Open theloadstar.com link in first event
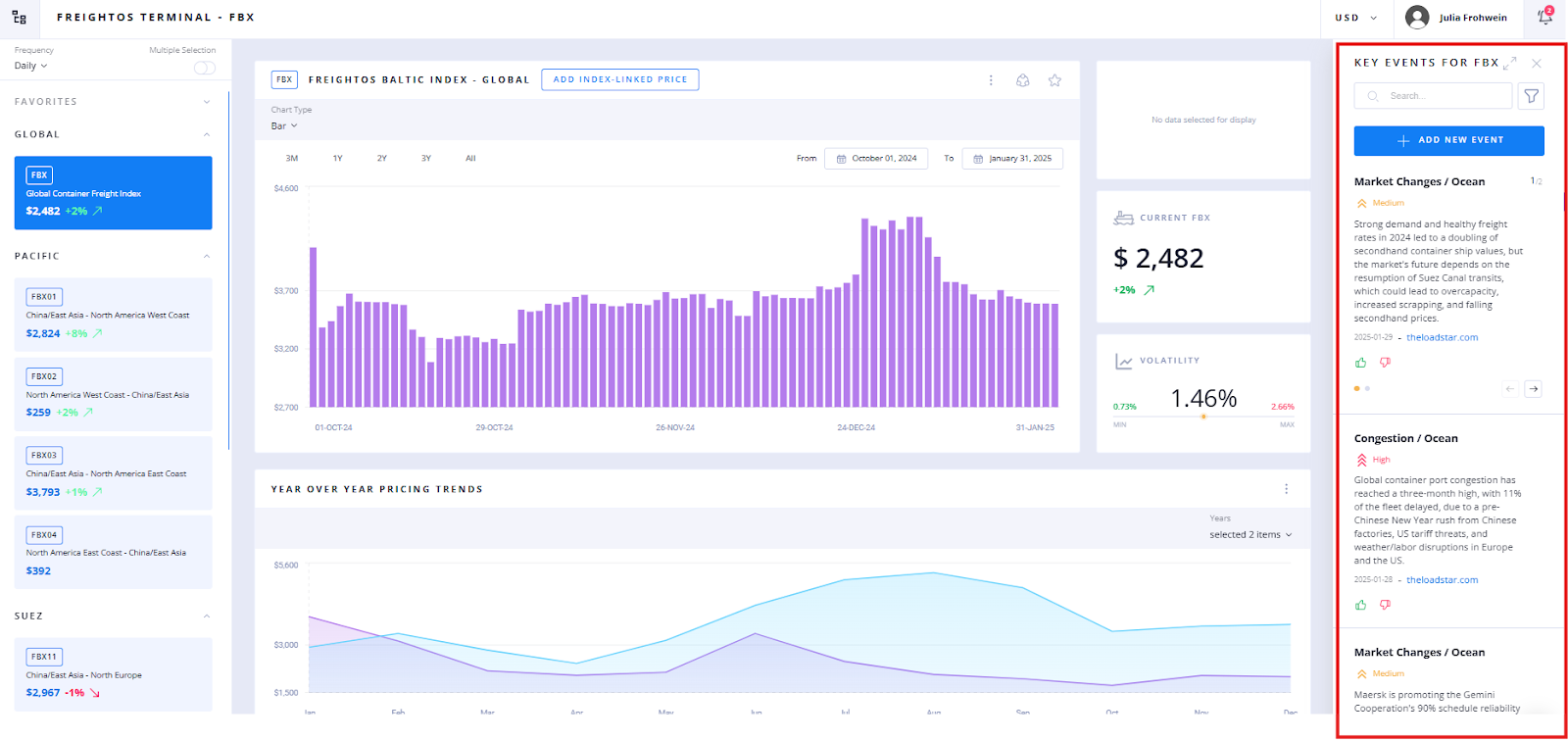Screen dimensions: 1568x740 tap(1442, 337)
